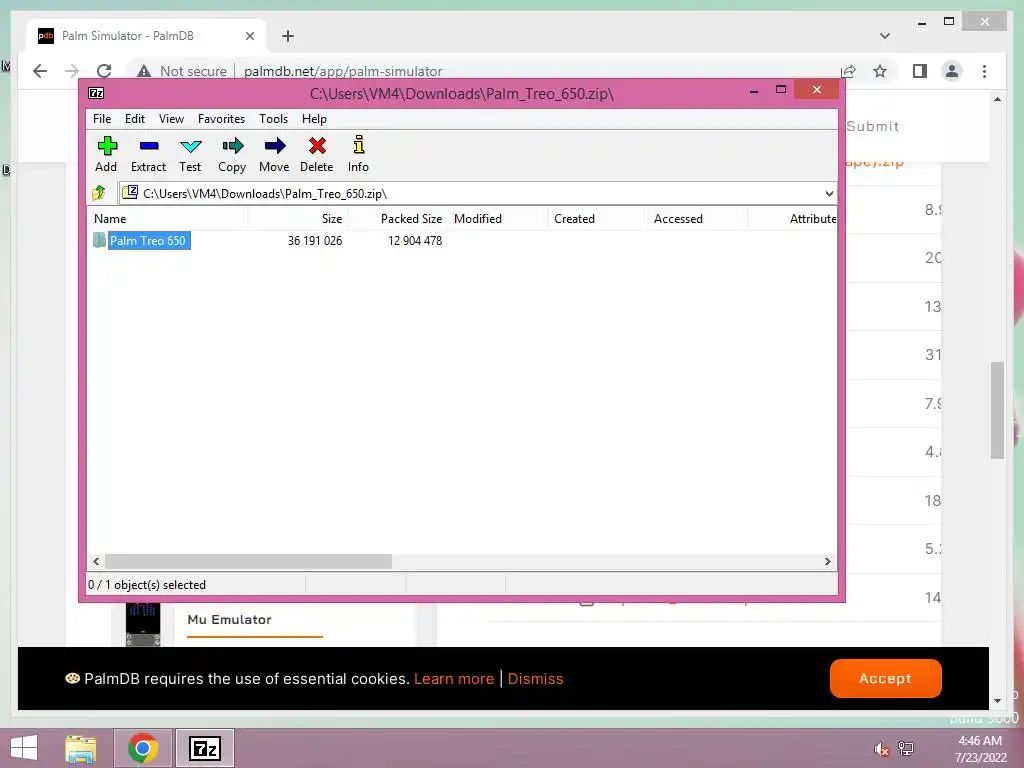
Task: Open the Windows Start button
Action: 24,748
